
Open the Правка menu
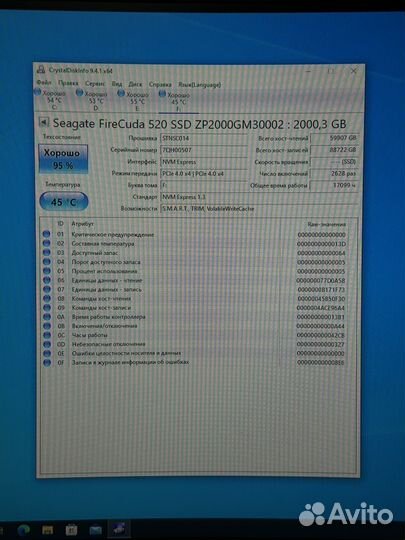coord(68,83)
